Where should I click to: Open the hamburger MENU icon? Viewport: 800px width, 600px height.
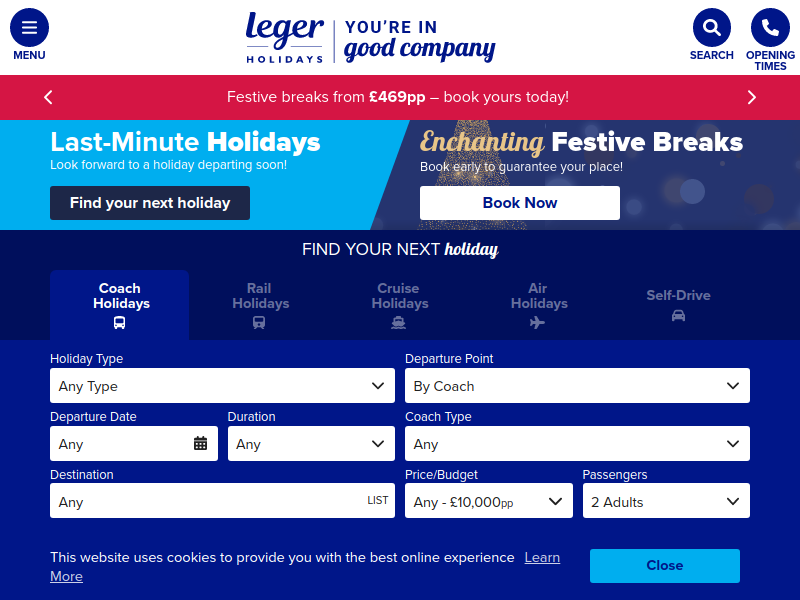coord(29,28)
